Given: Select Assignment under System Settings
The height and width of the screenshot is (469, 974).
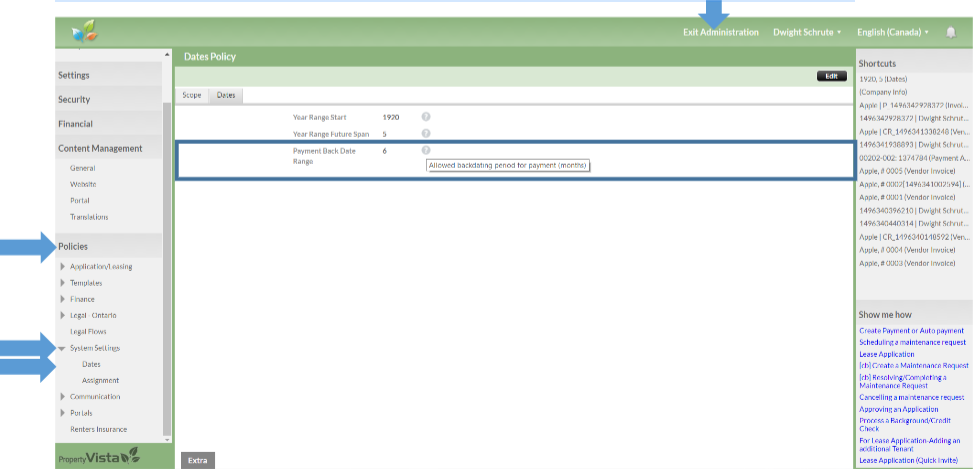Looking at the screenshot, I should pos(100,380).
